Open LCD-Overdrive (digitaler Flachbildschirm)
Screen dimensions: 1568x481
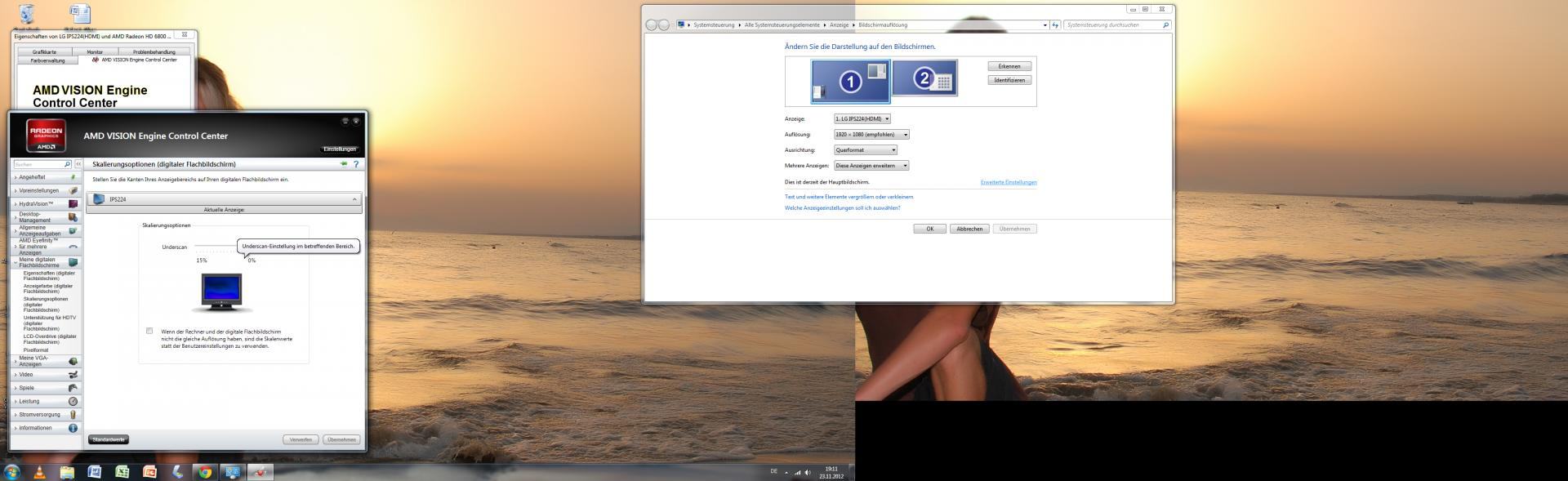pyautogui.click(x=49, y=339)
